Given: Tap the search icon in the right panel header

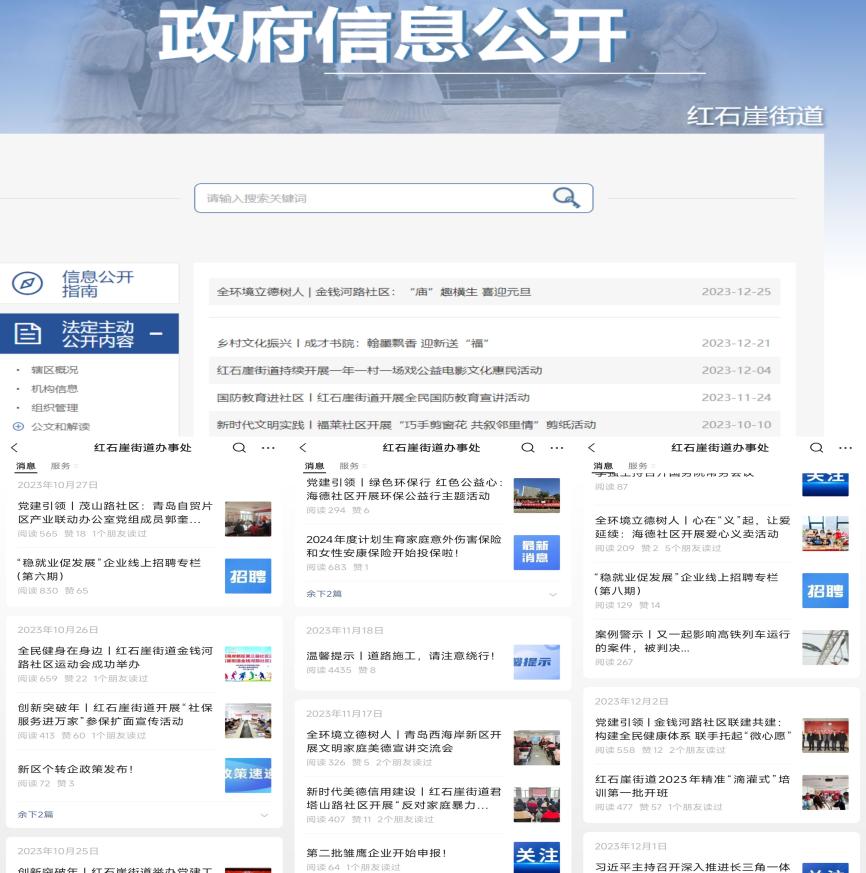Looking at the screenshot, I should 816,448.
